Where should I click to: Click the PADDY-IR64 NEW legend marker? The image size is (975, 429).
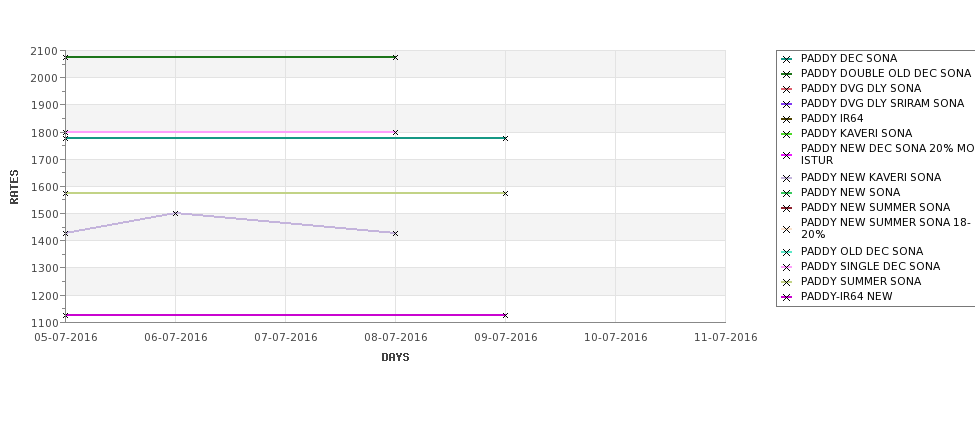pos(786,297)
